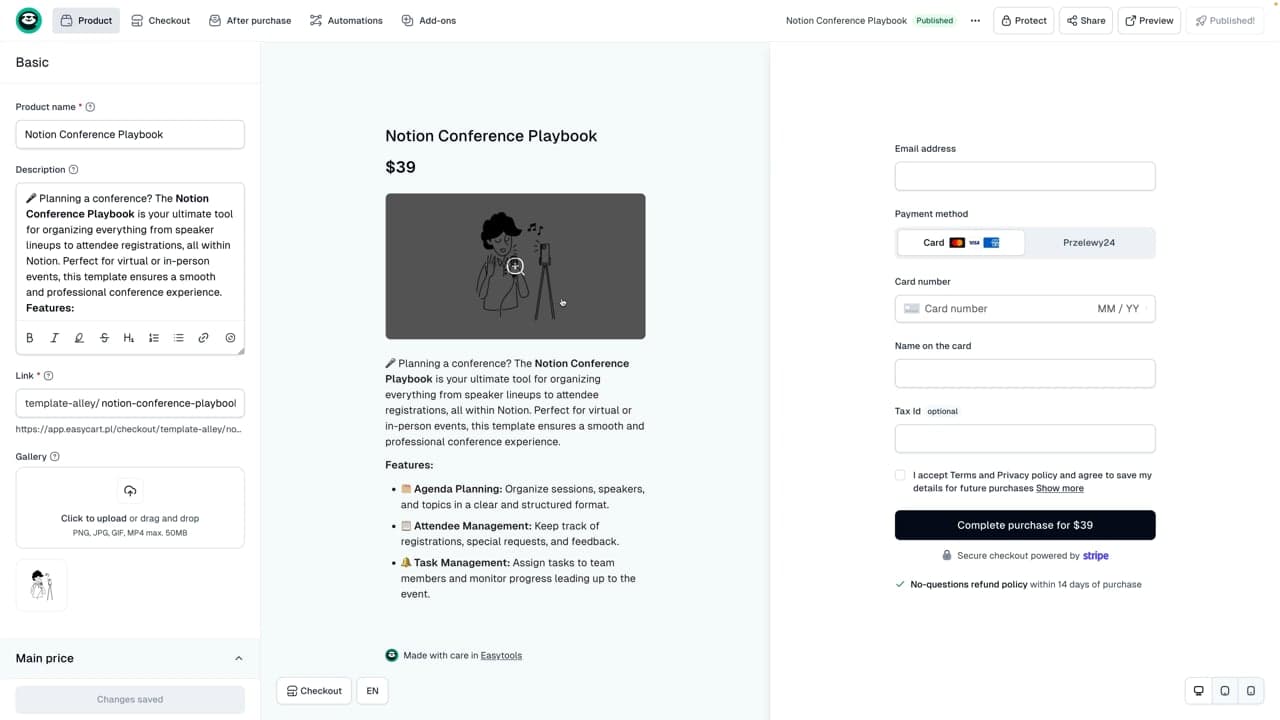Collapse the Main price section
1280x720 pixels.
point(238,658)
